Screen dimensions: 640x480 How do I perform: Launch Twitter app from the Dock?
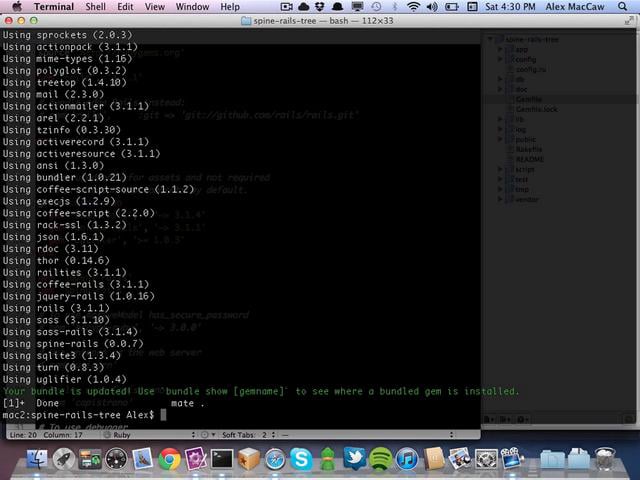pos(354,458)
